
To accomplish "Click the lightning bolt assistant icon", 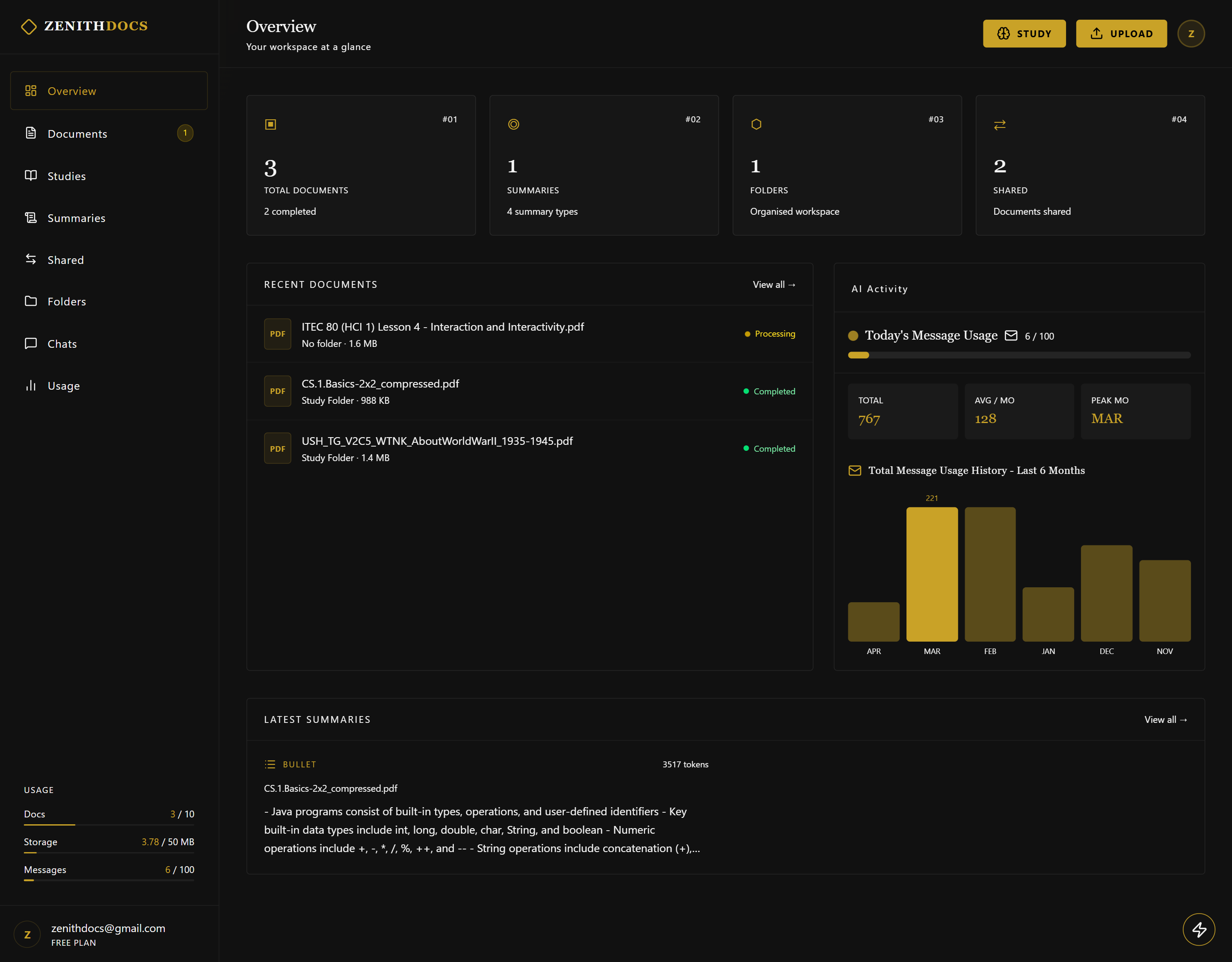I will (1199, 929).
